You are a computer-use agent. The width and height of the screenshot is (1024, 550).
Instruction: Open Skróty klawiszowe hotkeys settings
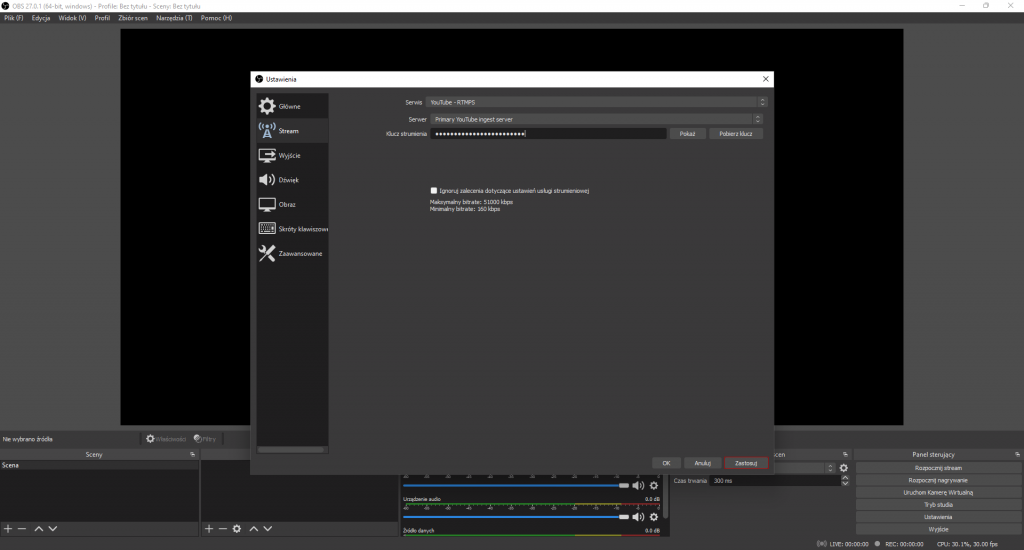291,229
